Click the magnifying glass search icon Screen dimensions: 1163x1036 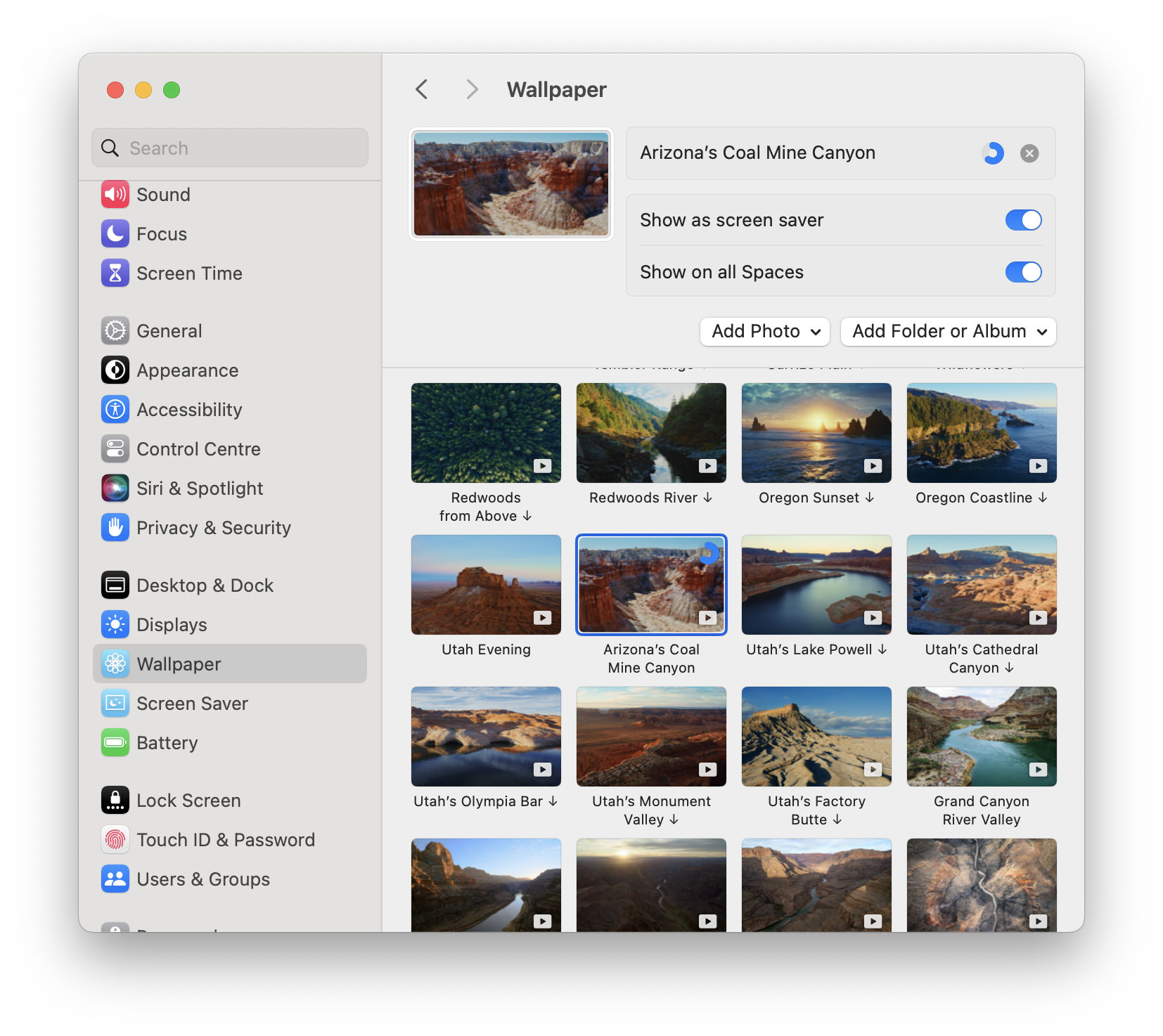[x=110, y=148]
